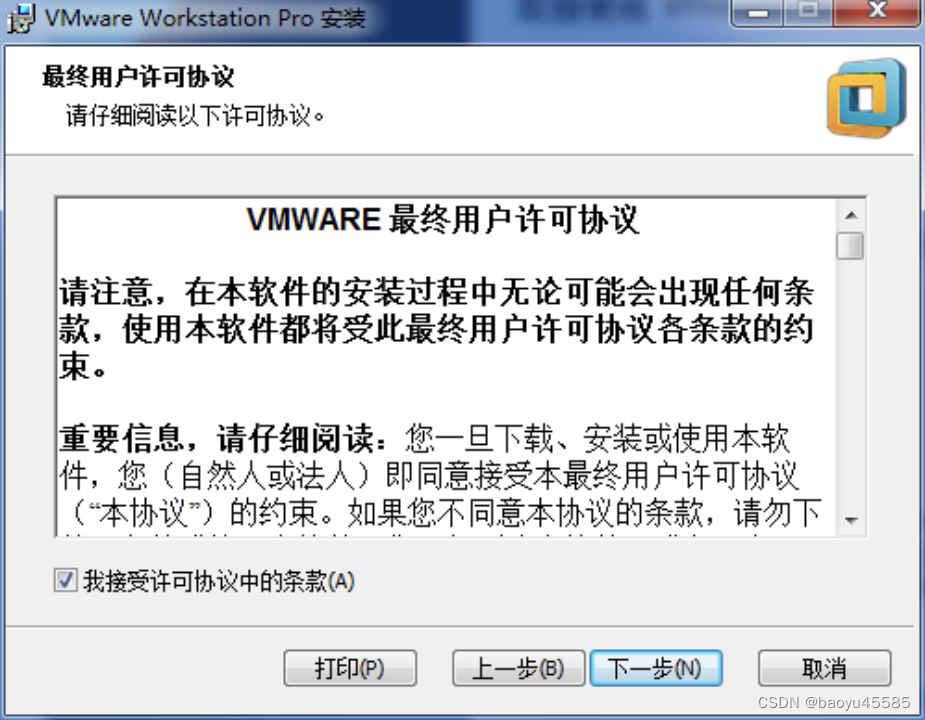Click the installer icon in the title bar
Image resolution: width=925 pixels, height=720 pixels.
pos(21,18)
